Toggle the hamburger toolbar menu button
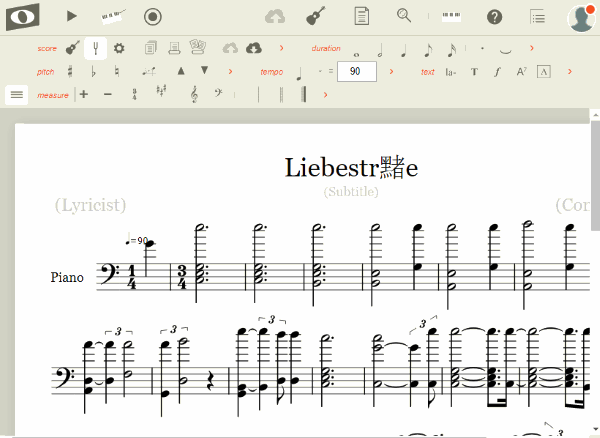This screenshot has height=438, width=600. [16, 94]
